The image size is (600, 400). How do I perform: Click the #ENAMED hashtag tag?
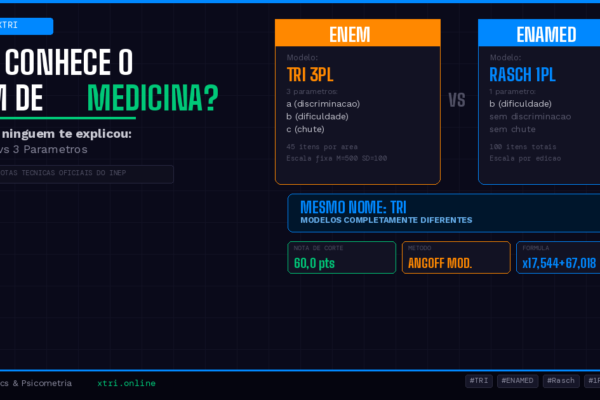tap(517, 381)
